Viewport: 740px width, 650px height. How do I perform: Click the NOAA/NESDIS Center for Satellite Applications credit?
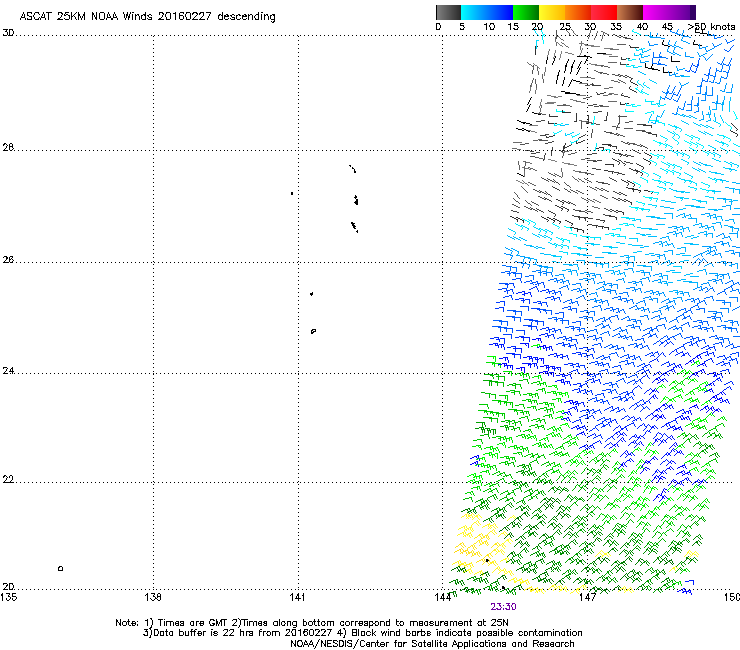(432, 644)
